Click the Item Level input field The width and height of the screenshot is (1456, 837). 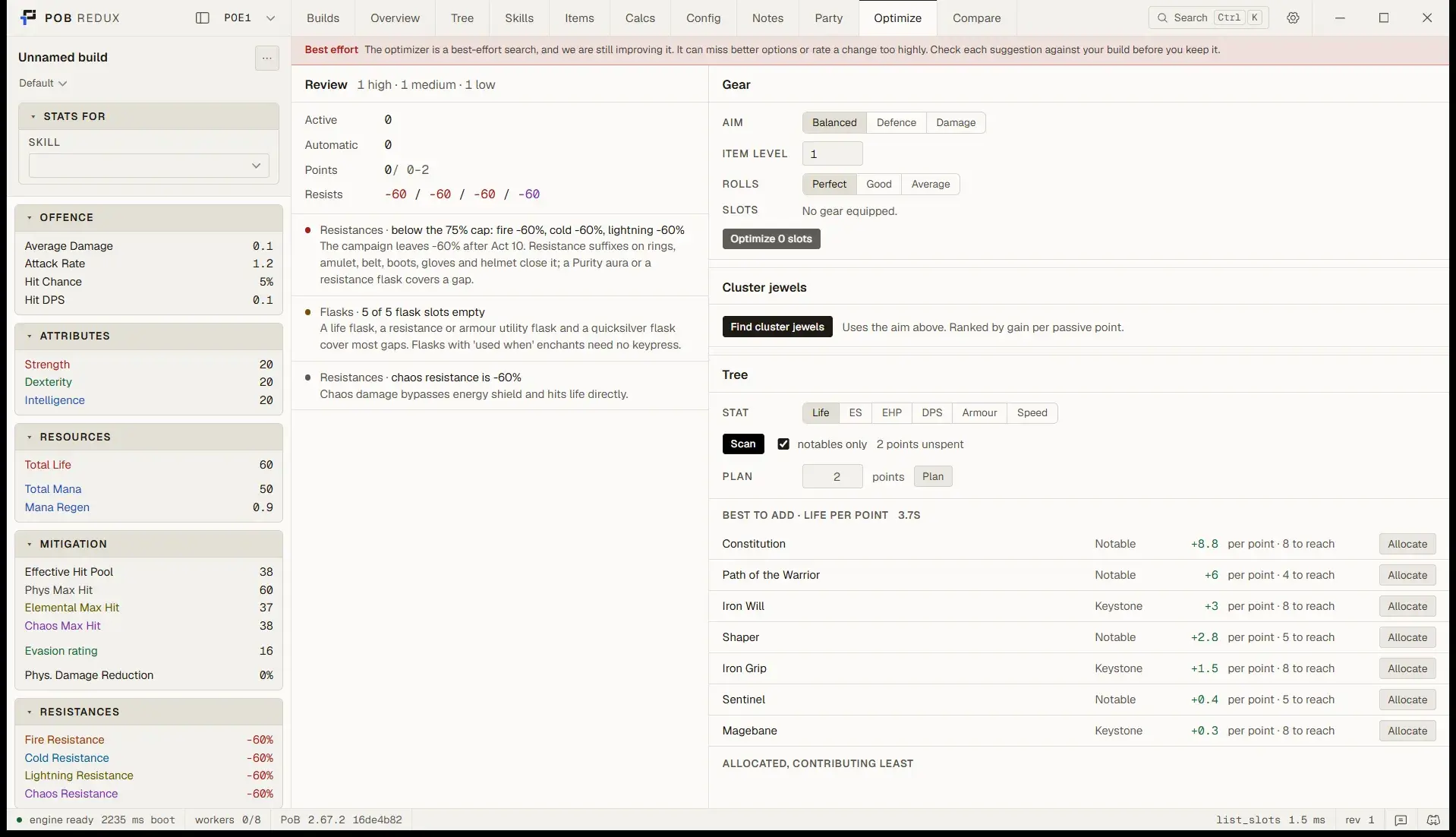click(832, 153)
